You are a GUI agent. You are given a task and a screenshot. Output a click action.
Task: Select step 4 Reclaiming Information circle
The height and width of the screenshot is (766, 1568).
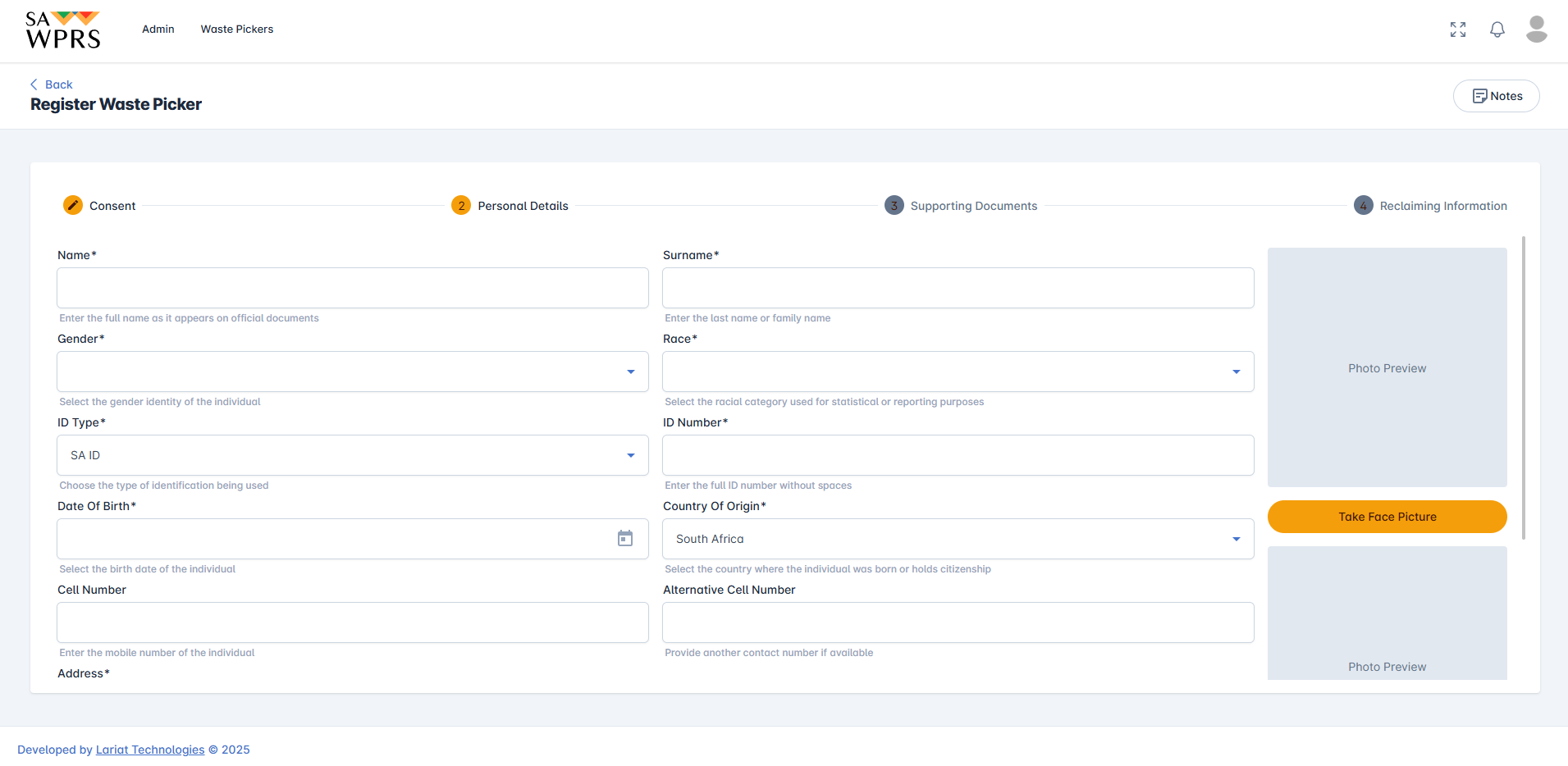pyautogui.click(x=1364, y=205)
